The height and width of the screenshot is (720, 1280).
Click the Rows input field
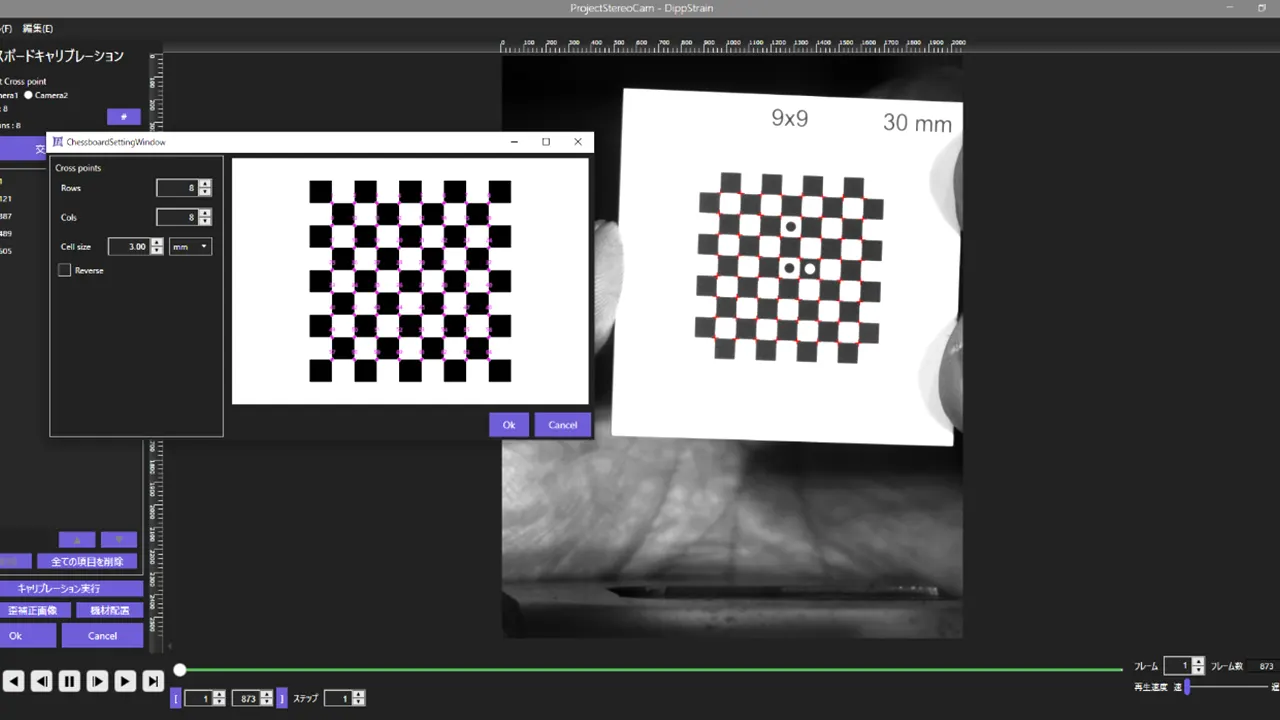(178, 188)
